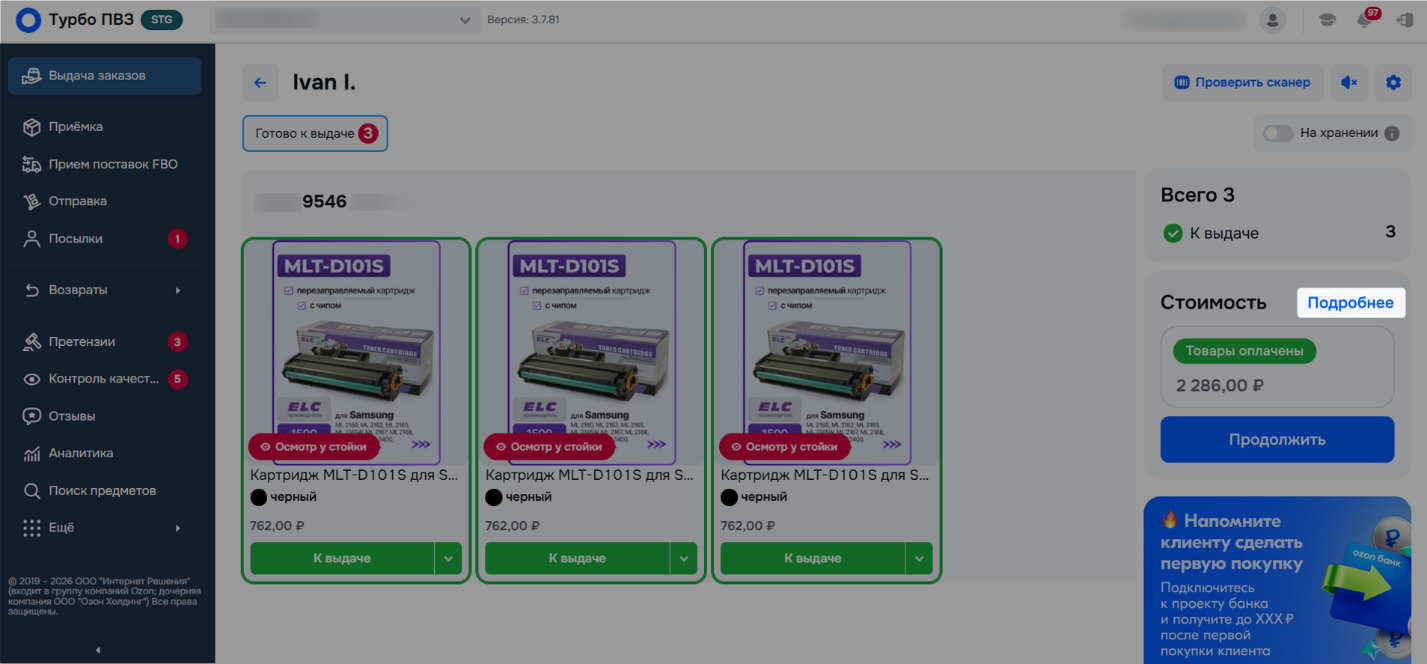Click the Прием поставок FBO truck icon

(32, 164)
